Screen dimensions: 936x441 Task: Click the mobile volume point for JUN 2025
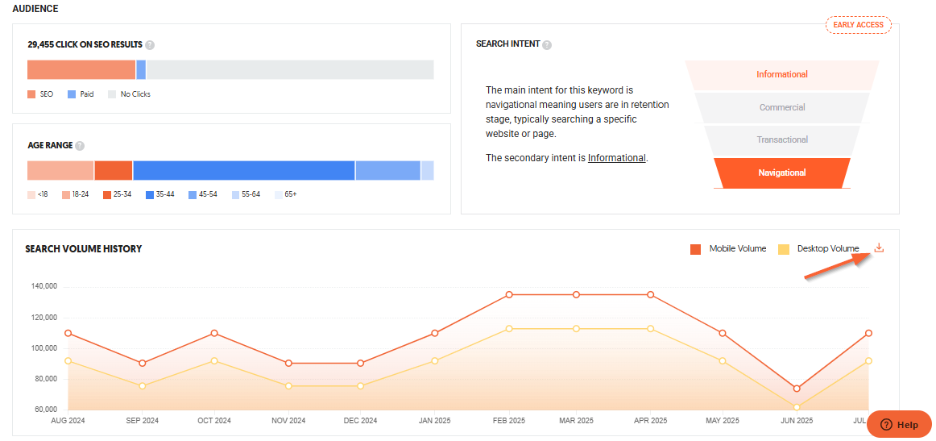tap(797, 388)
